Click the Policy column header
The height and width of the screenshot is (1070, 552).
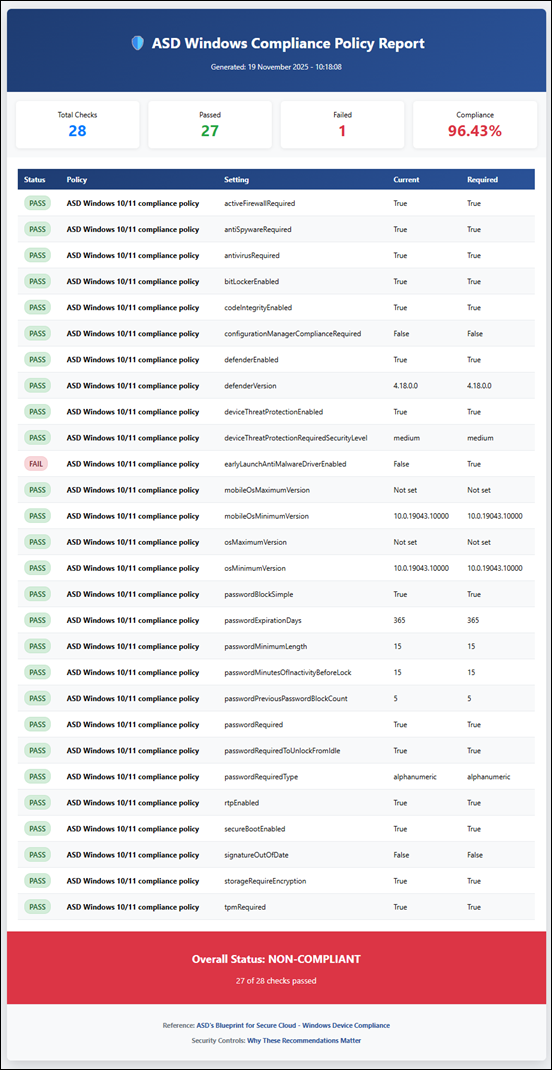point(77,180)
